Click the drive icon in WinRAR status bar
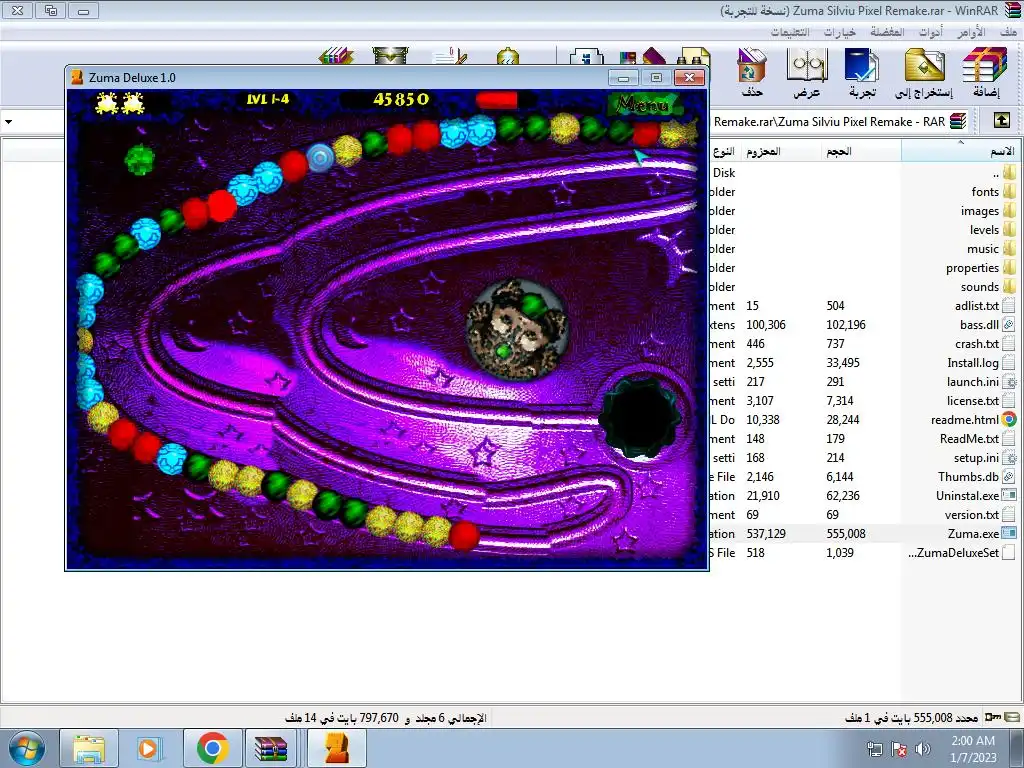This screenshot has height=768, width=1024. (1012, 717)
